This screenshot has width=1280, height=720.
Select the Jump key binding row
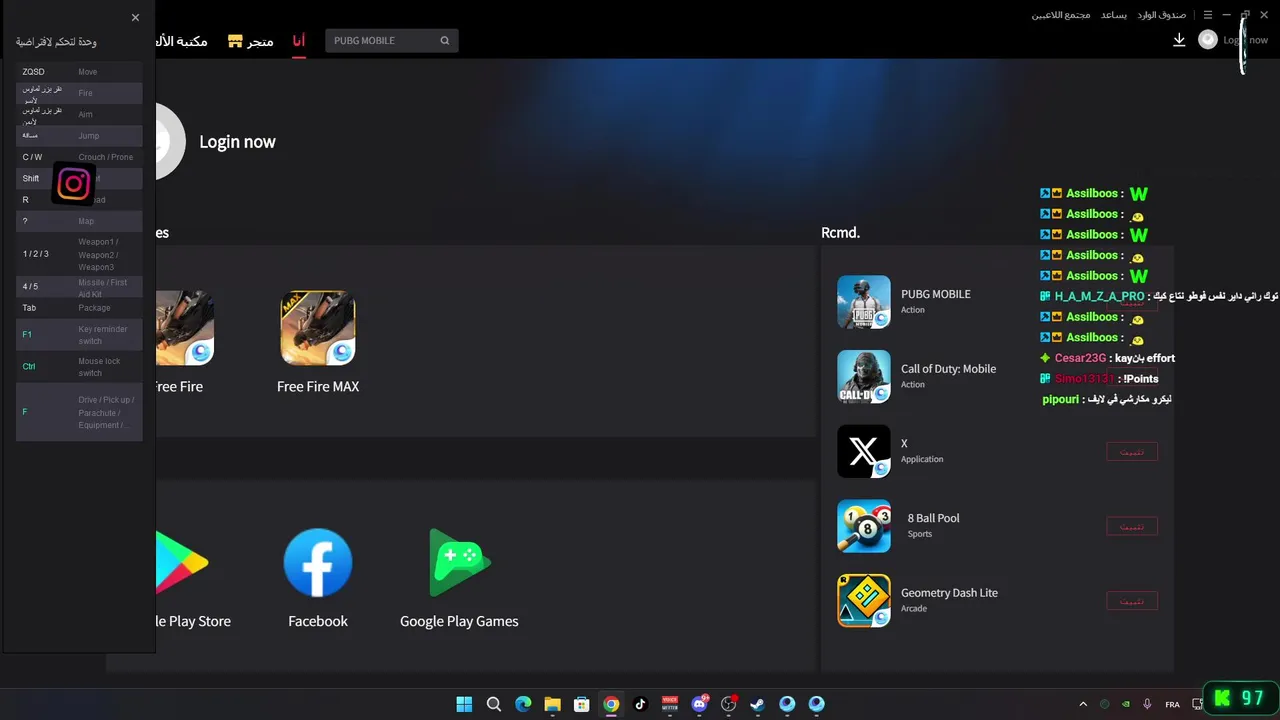[79, 136]
